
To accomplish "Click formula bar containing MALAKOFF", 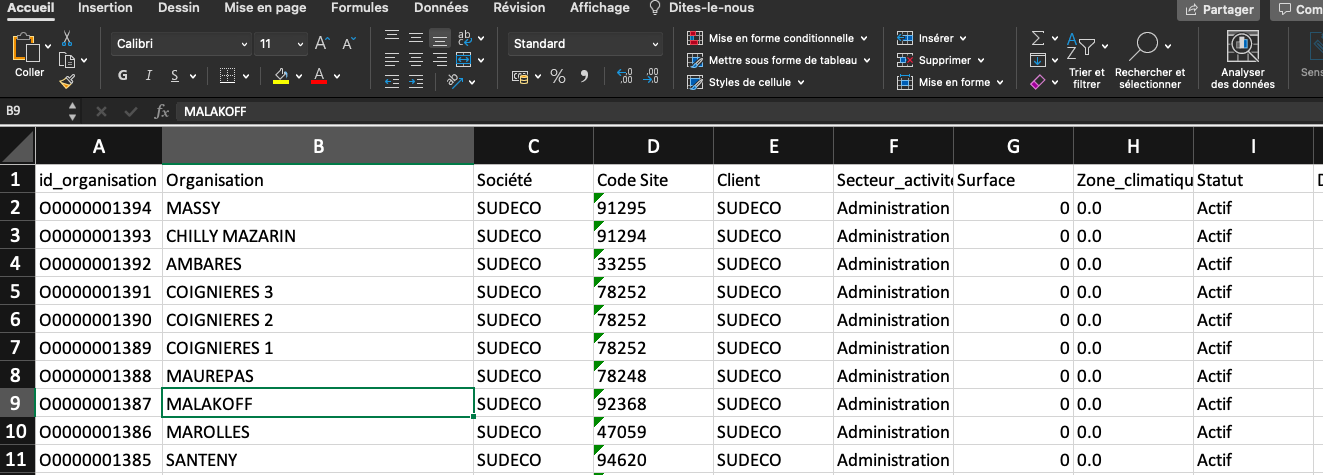I will pos(748,111).
